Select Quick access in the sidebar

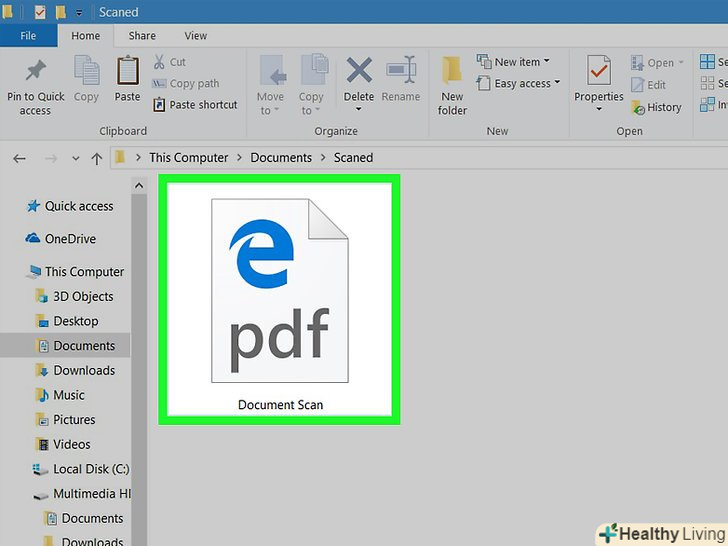pos(70,206)
